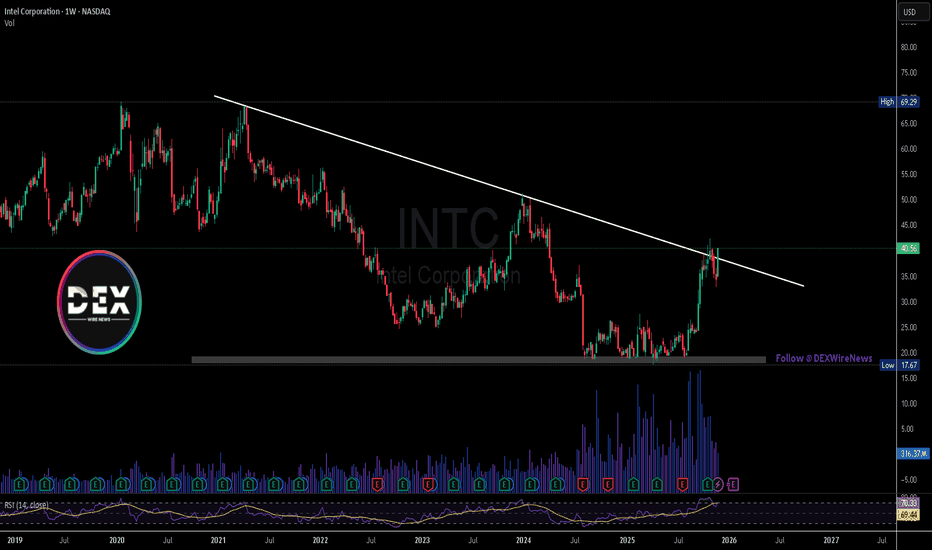The width and height of the screenshot is (932, 550).
Task: Select red earnings marker nearest Jul 2022
Action: coord(377,484)
